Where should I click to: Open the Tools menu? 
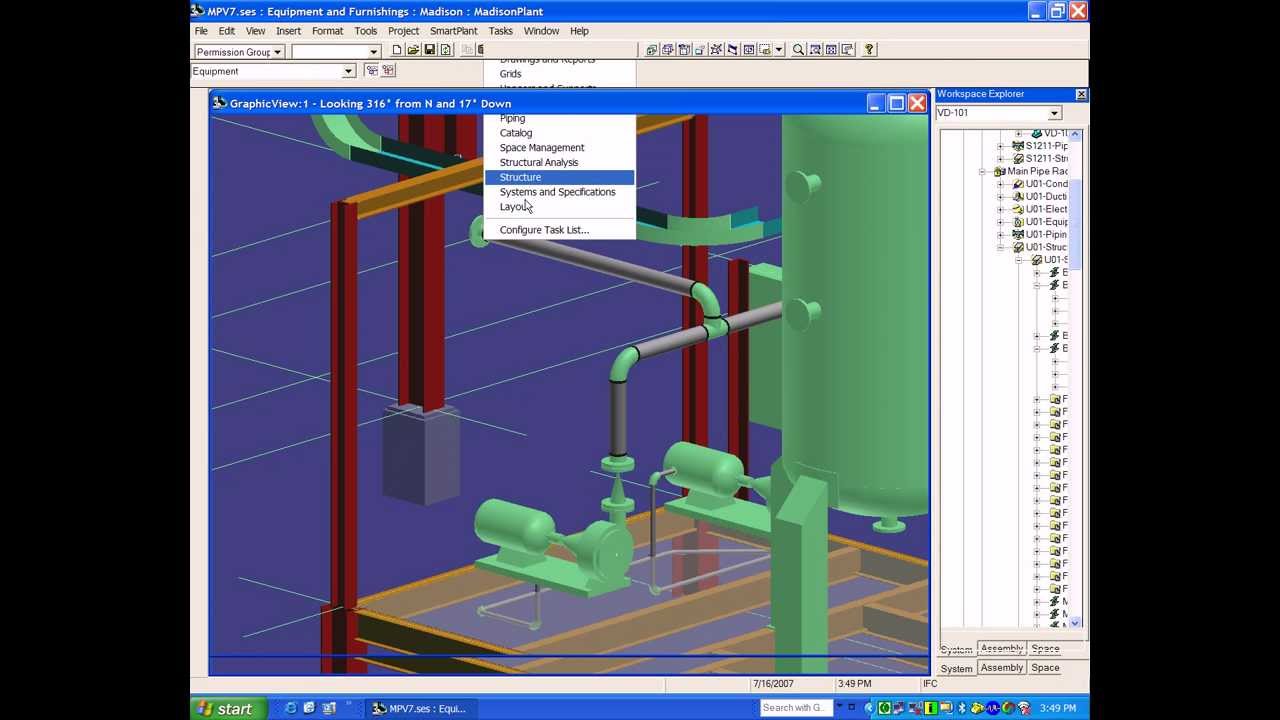tap(366, 31)
